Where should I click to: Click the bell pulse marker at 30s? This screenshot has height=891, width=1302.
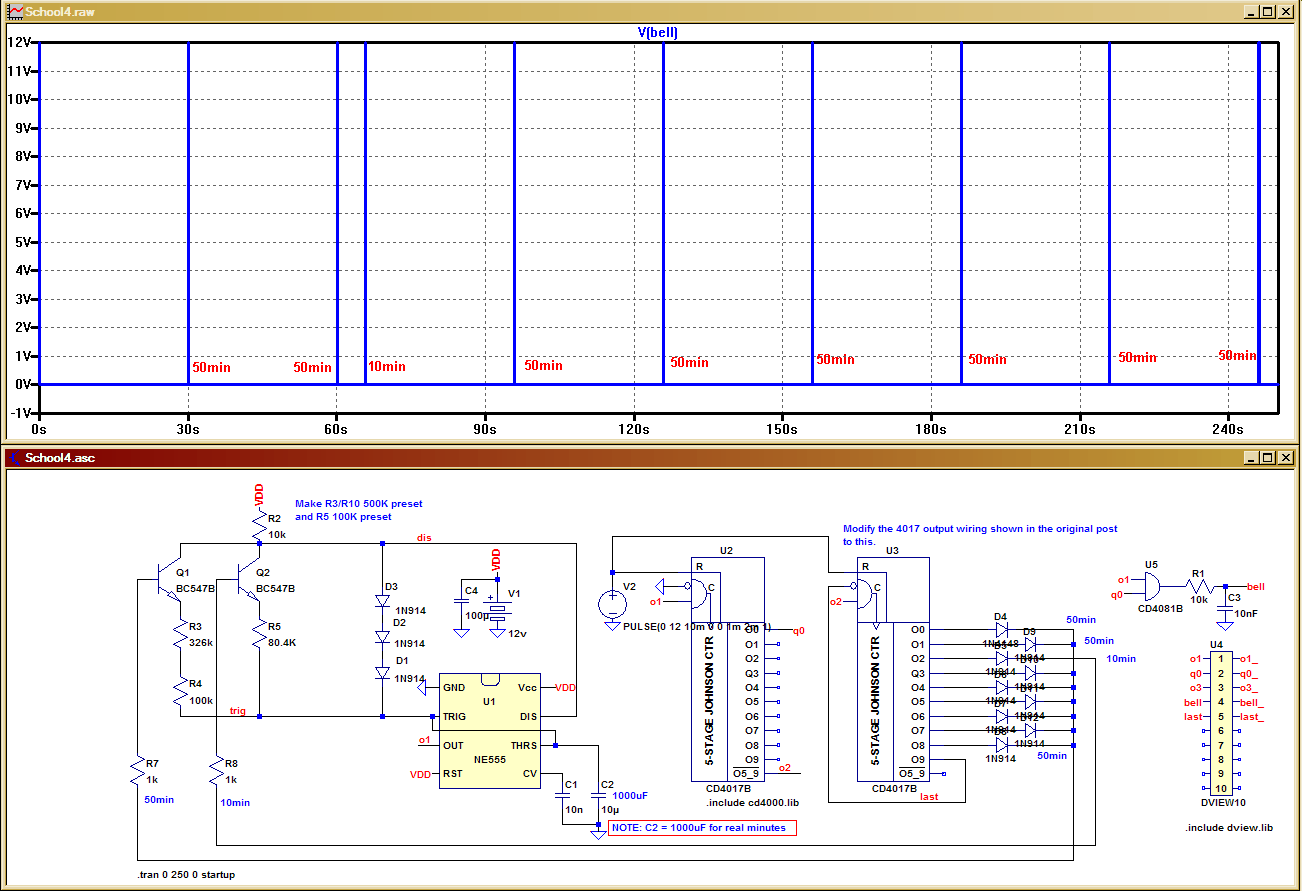coord(188,213)
